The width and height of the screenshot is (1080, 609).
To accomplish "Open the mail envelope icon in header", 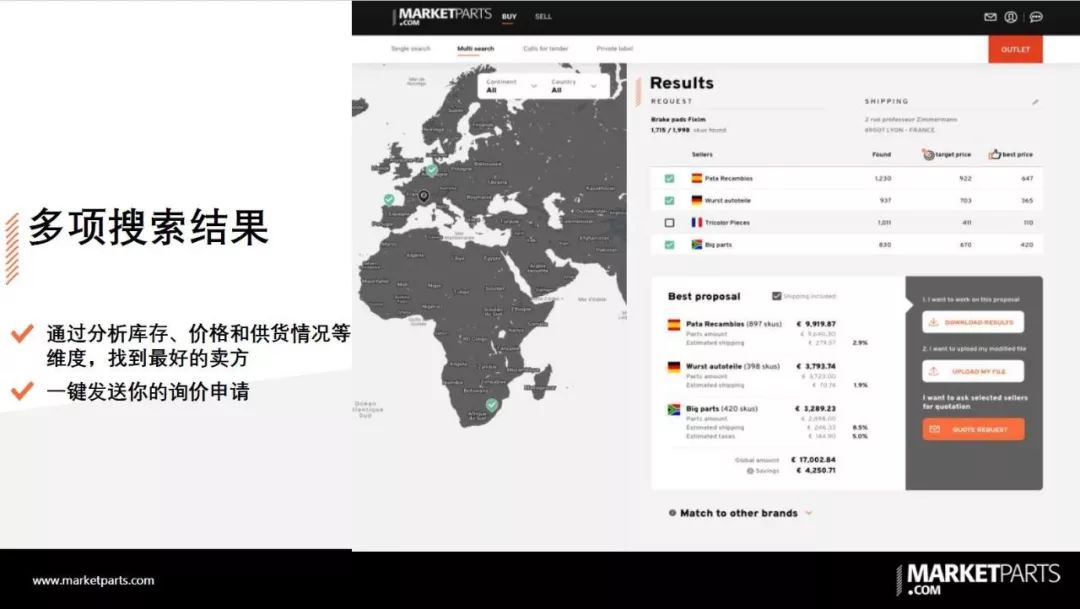I will [x=990, y=17].
